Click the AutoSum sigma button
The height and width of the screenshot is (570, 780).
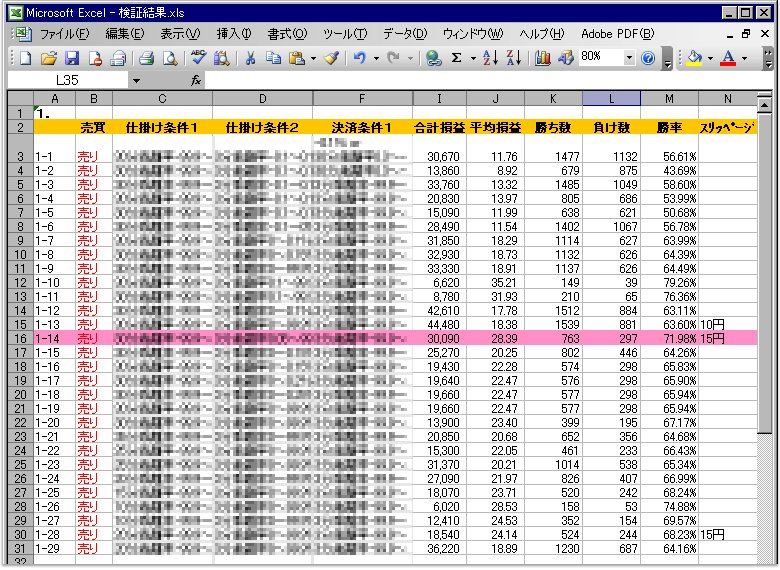point(457,58)
